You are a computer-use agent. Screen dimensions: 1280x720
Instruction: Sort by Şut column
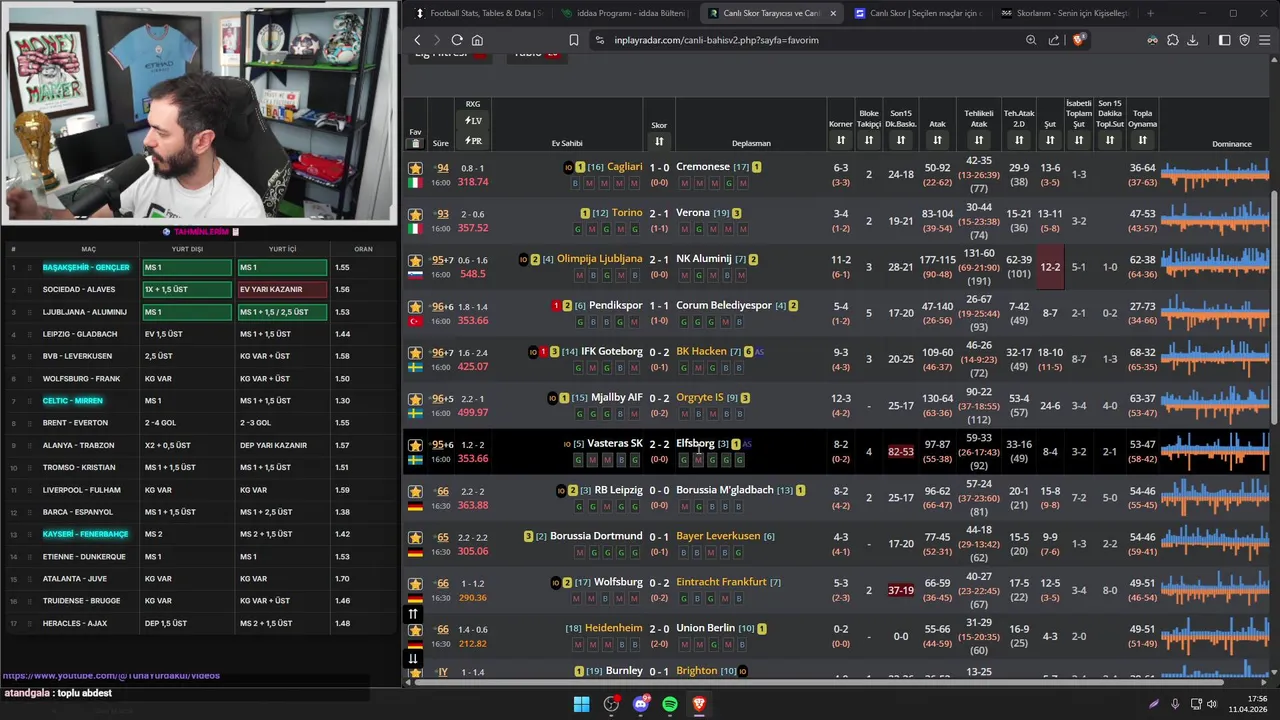[1050, 140]
